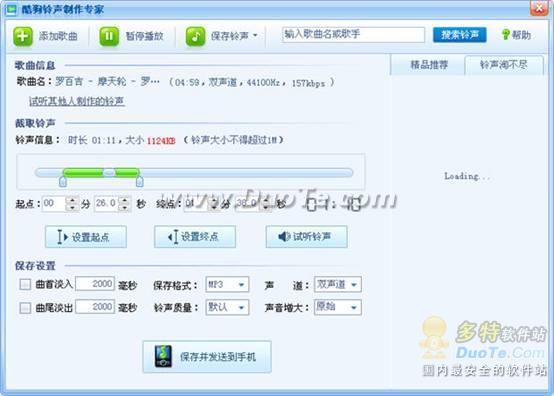Switch to the 精品推荐 tab
554x396 pixels.
coord(428,65)
